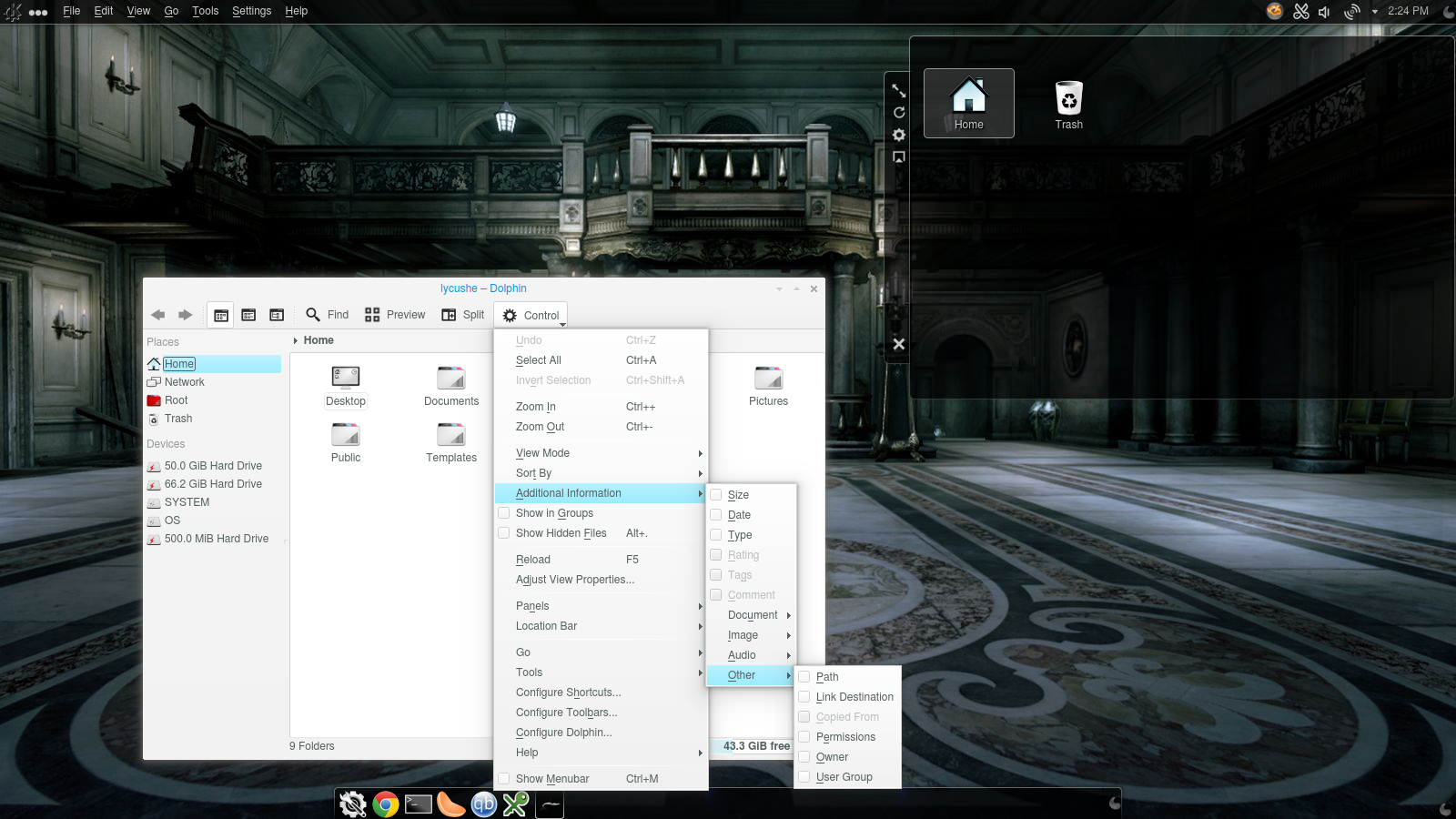Viewport: 1456px width, 819px height.
Task: Click the Control toolbar button
Action: click(x=531, y=316)
